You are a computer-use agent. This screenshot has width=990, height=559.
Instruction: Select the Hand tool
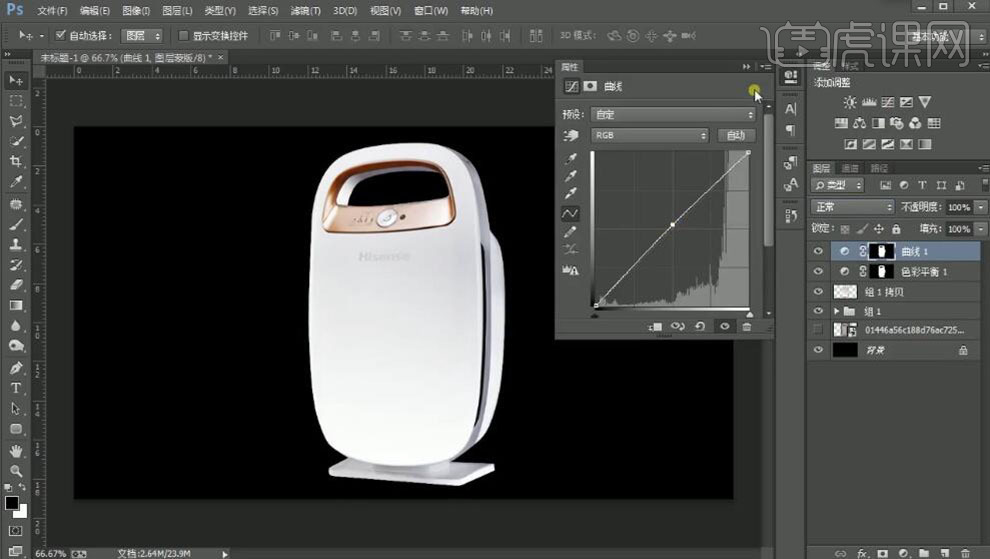coord(16,450)
